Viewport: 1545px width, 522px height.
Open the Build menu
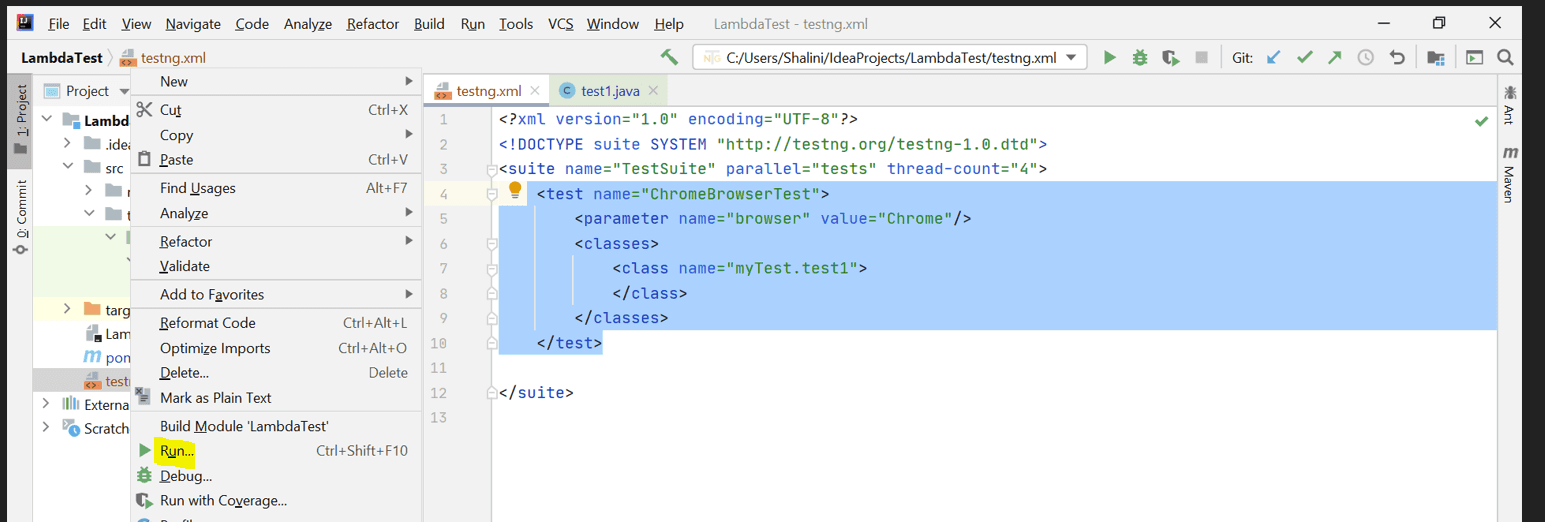429,24
